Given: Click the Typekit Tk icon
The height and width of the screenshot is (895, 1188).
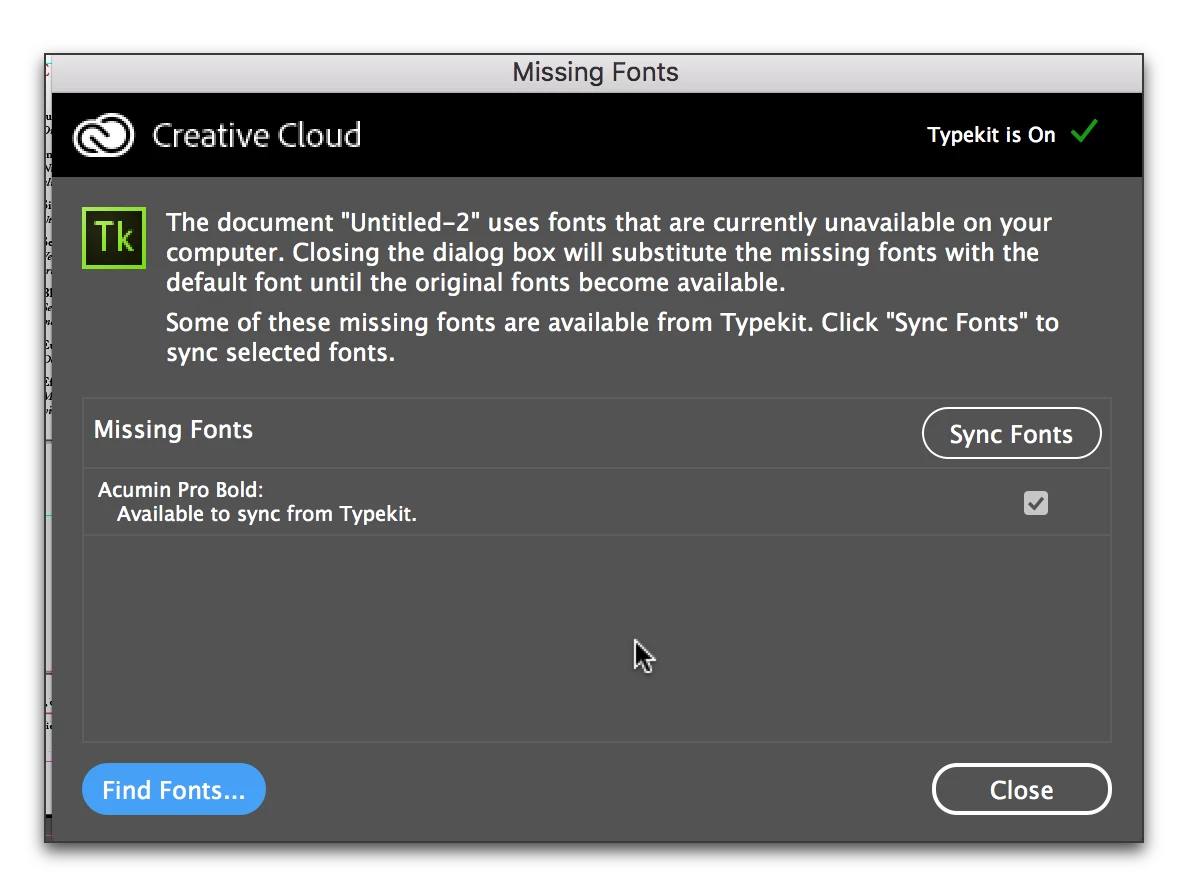Looking at the screenshot, I should click(x=114, y=238).
